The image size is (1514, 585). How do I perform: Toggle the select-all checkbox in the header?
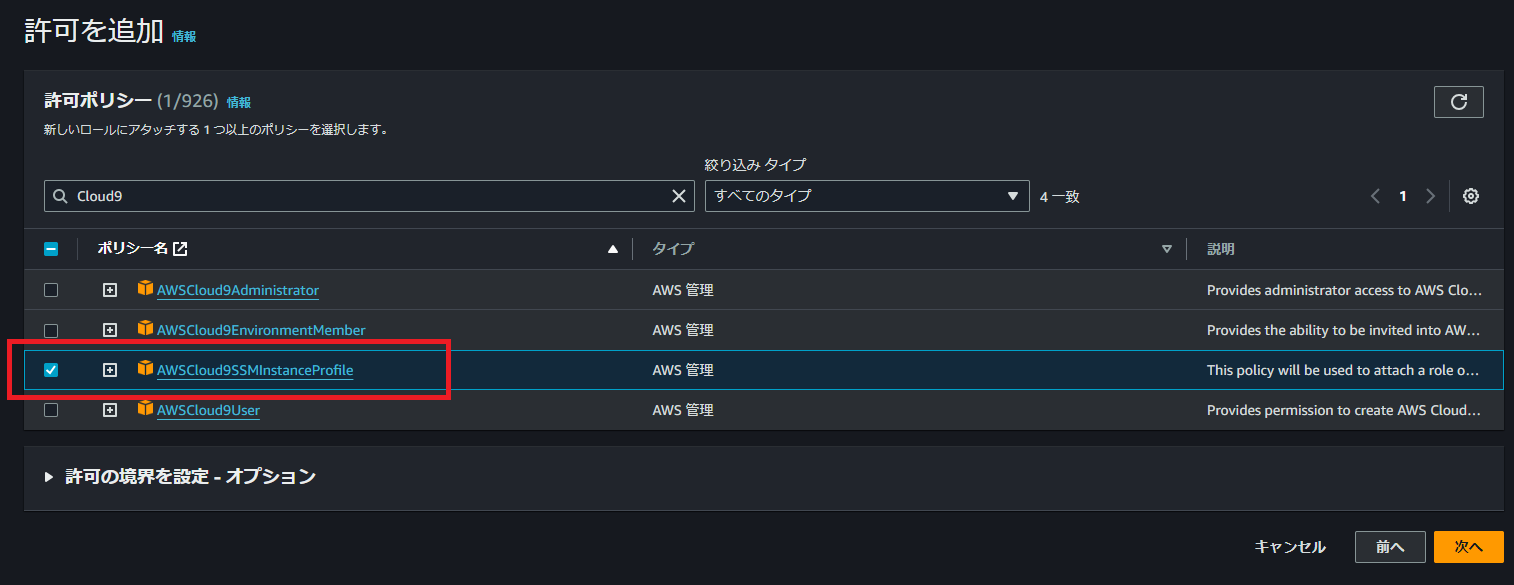51,248
